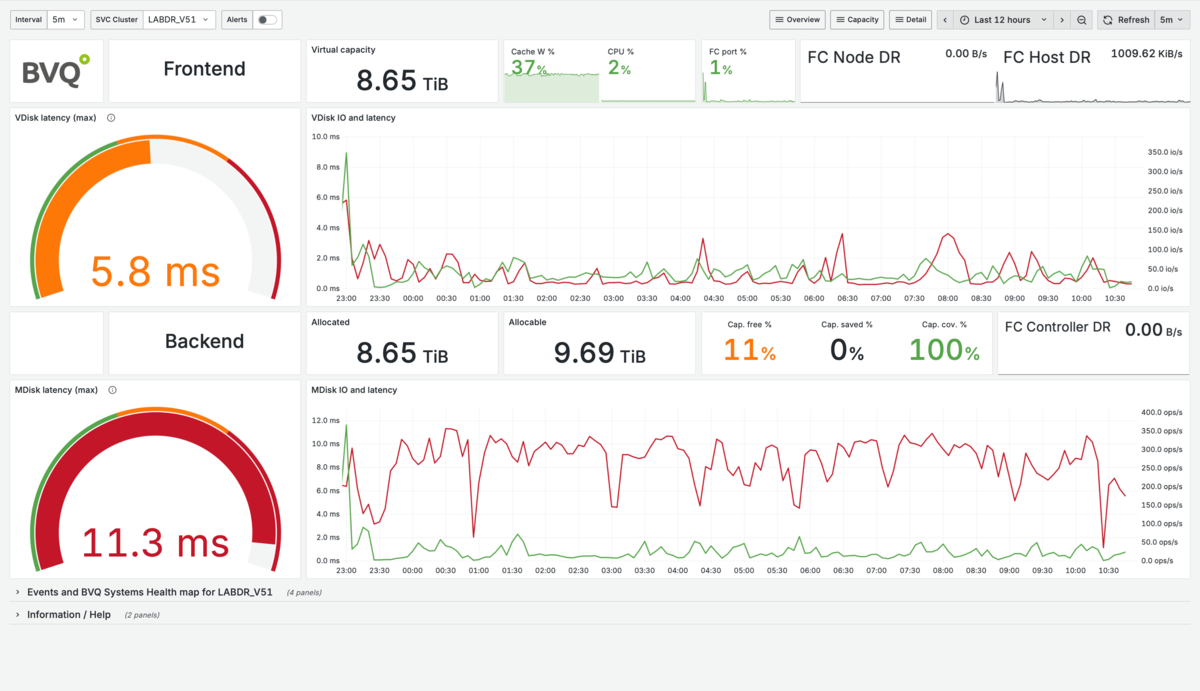Open the Last 12 hours time picker
1200x691 pixels.
(1003, 20)
